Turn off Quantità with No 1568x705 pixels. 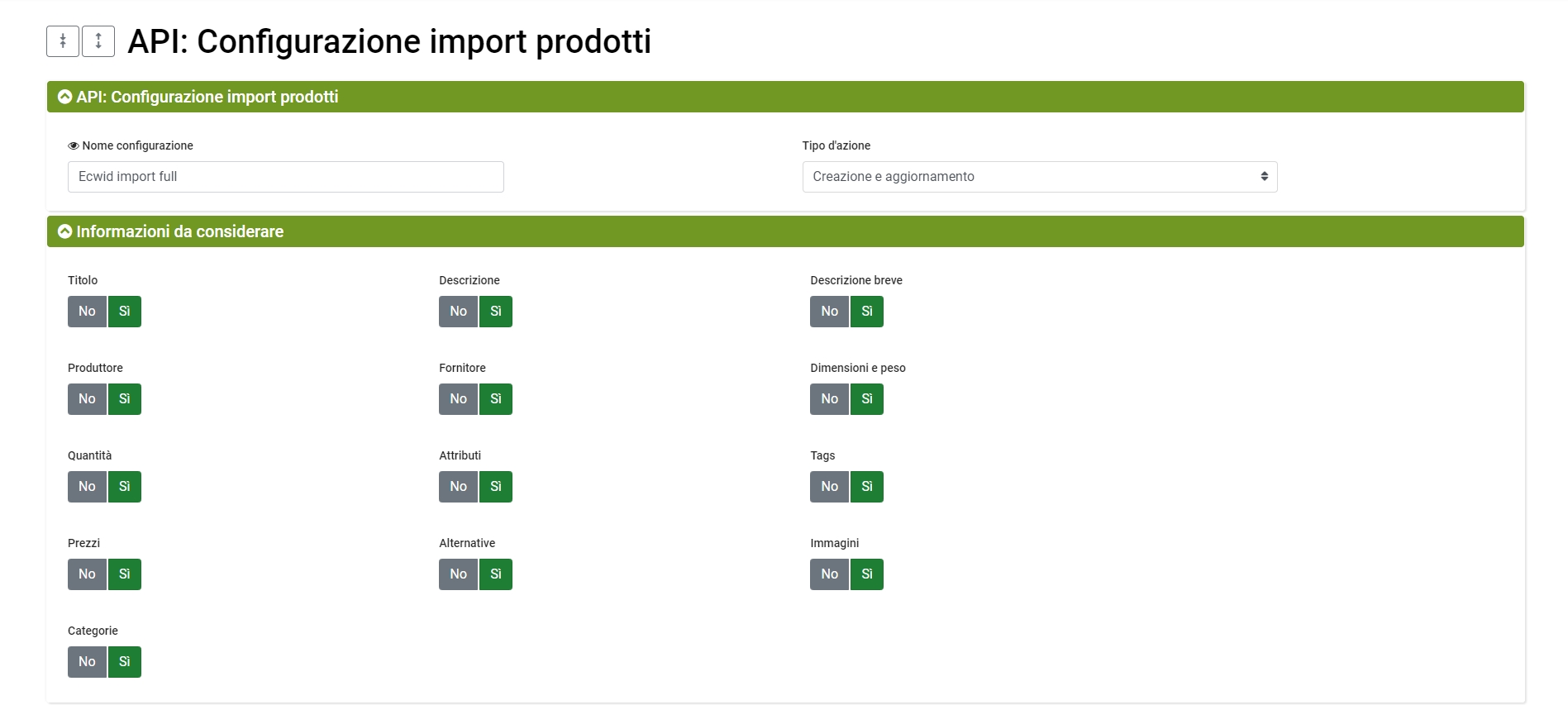87,487
